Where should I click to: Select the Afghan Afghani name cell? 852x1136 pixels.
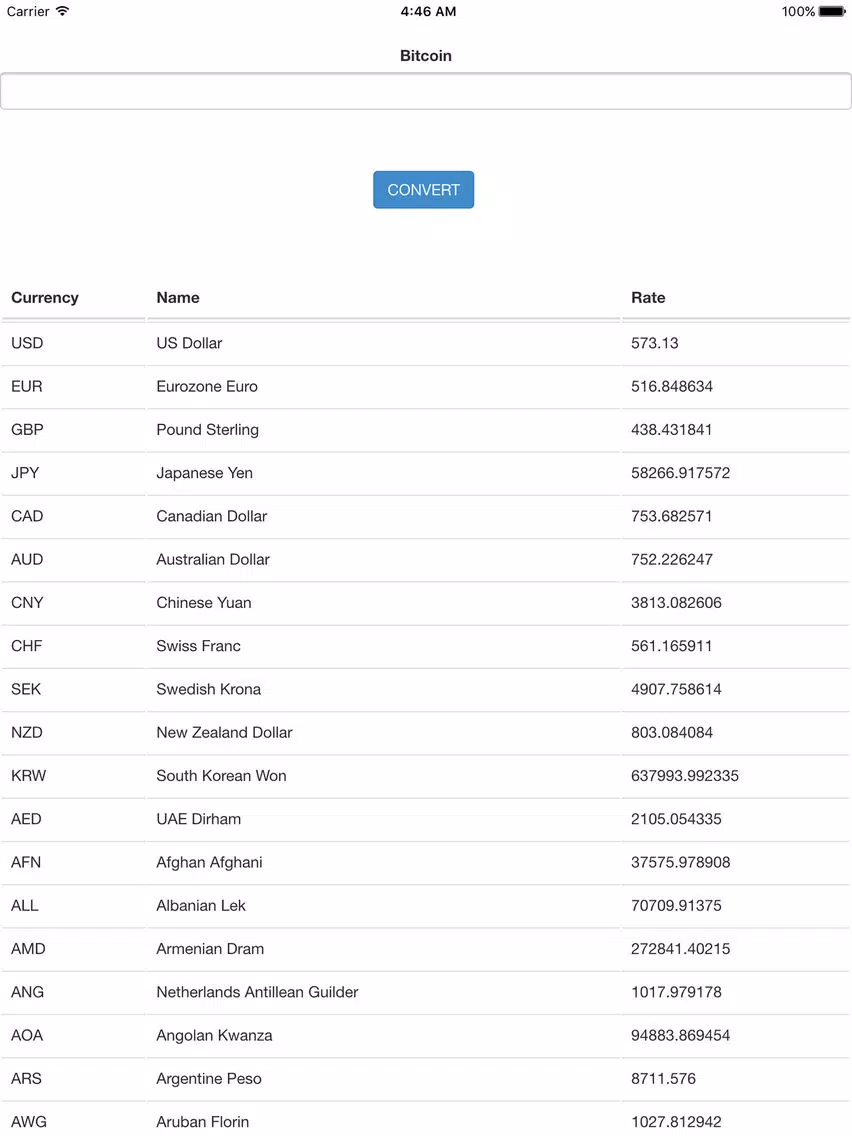tap(209, 862)
